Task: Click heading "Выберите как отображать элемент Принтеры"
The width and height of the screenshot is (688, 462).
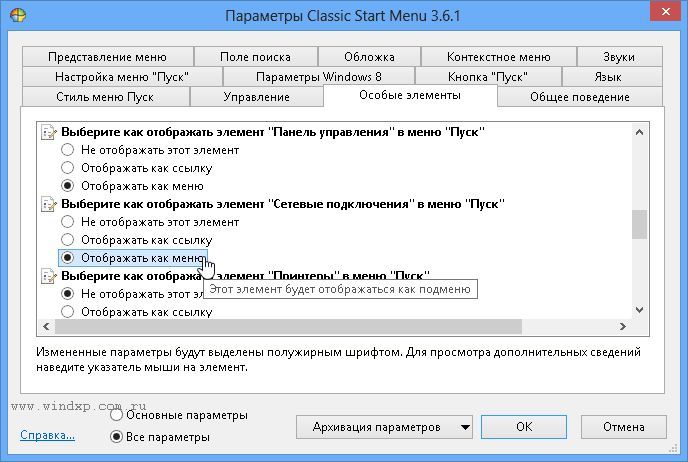Action: (245, 276)
